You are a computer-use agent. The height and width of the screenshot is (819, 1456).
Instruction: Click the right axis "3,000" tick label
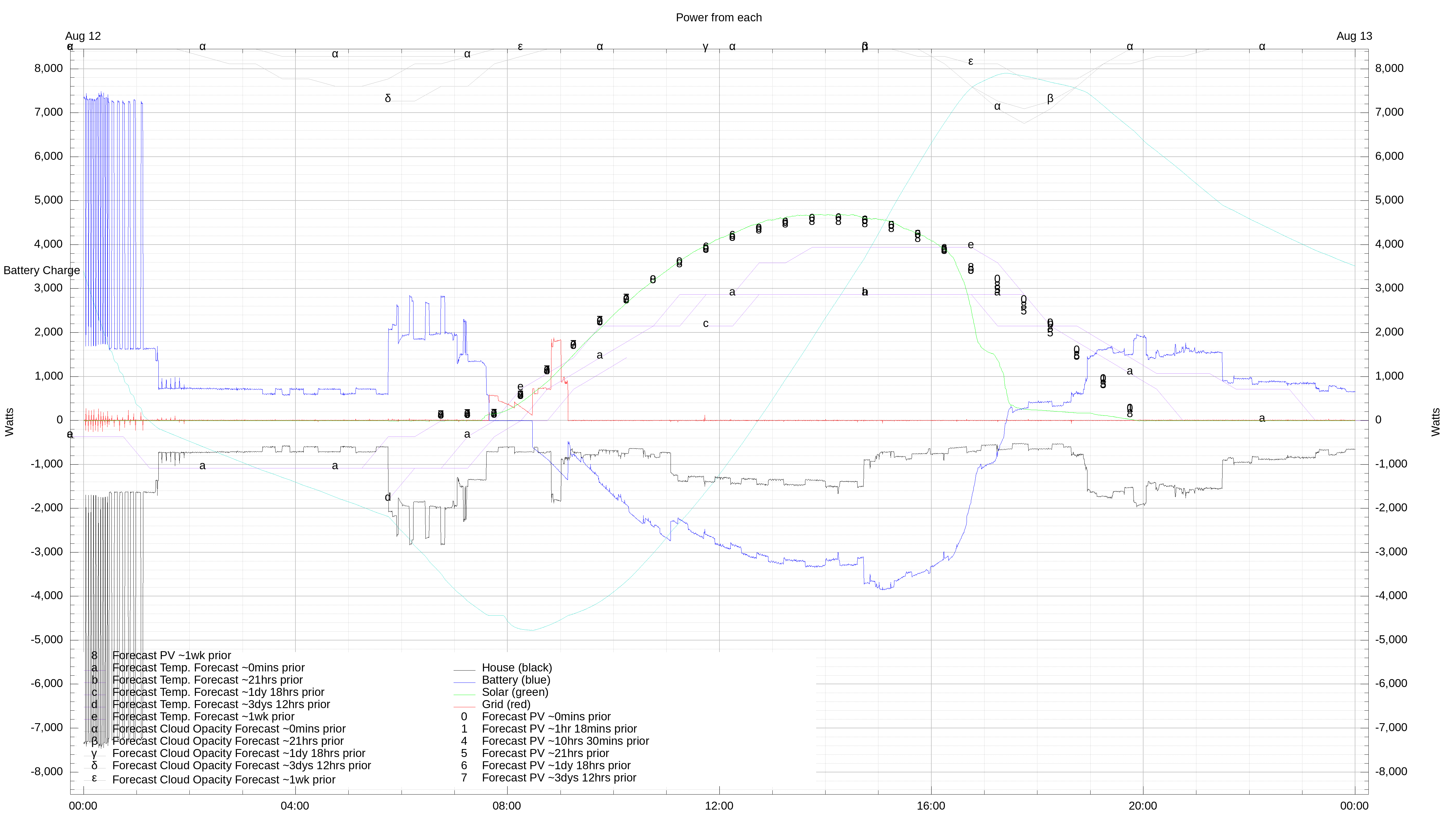tap(1389, 288)
